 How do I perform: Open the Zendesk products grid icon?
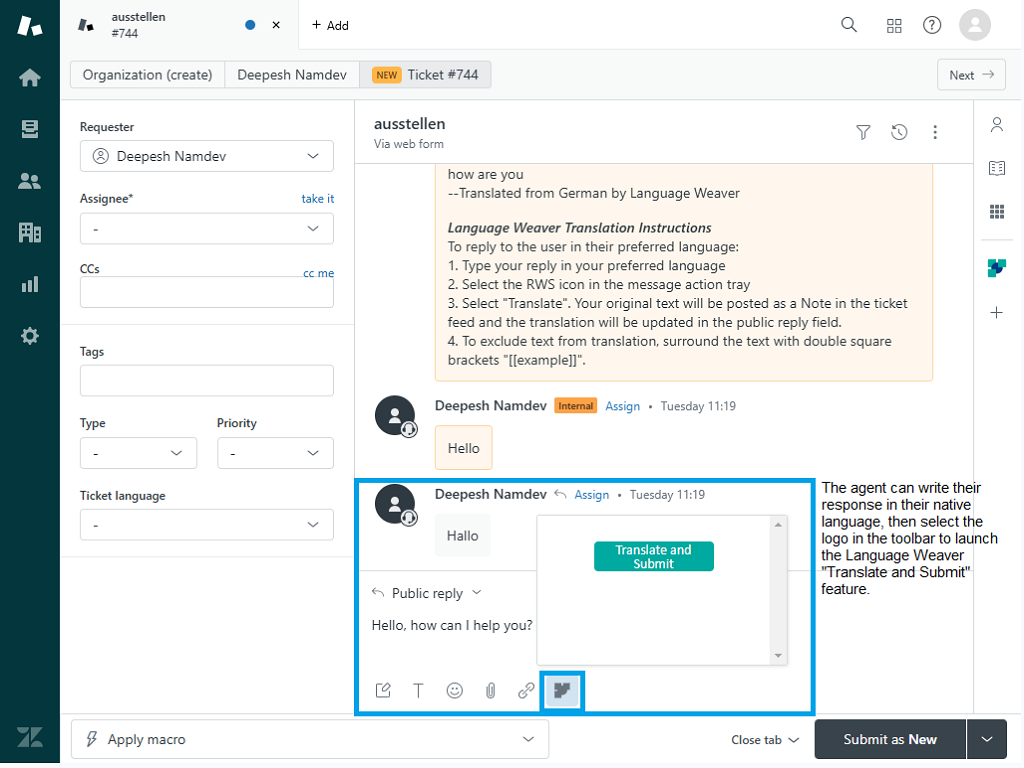point(893,25)
